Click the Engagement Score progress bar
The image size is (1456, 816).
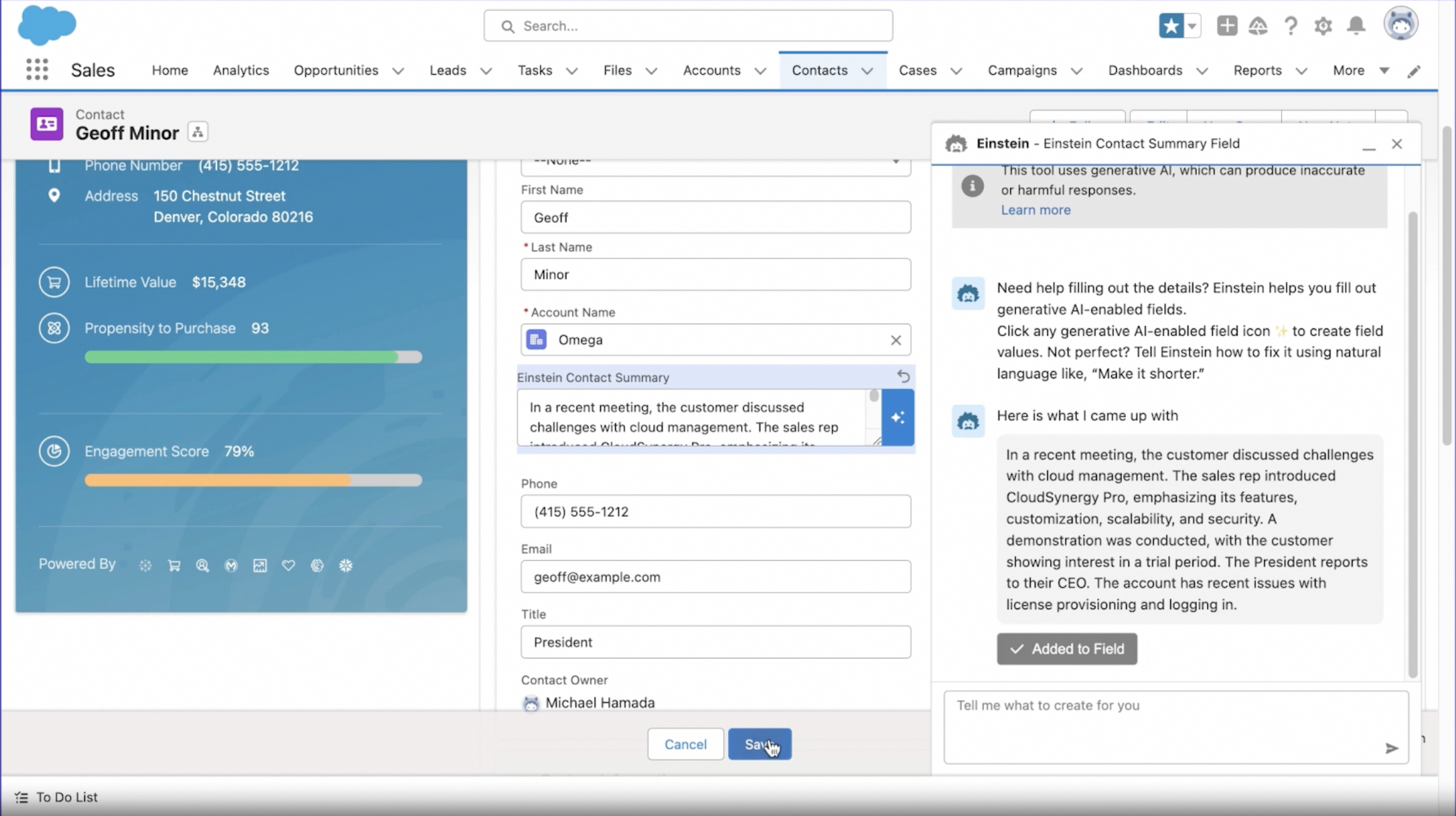(x=253, y=480)
